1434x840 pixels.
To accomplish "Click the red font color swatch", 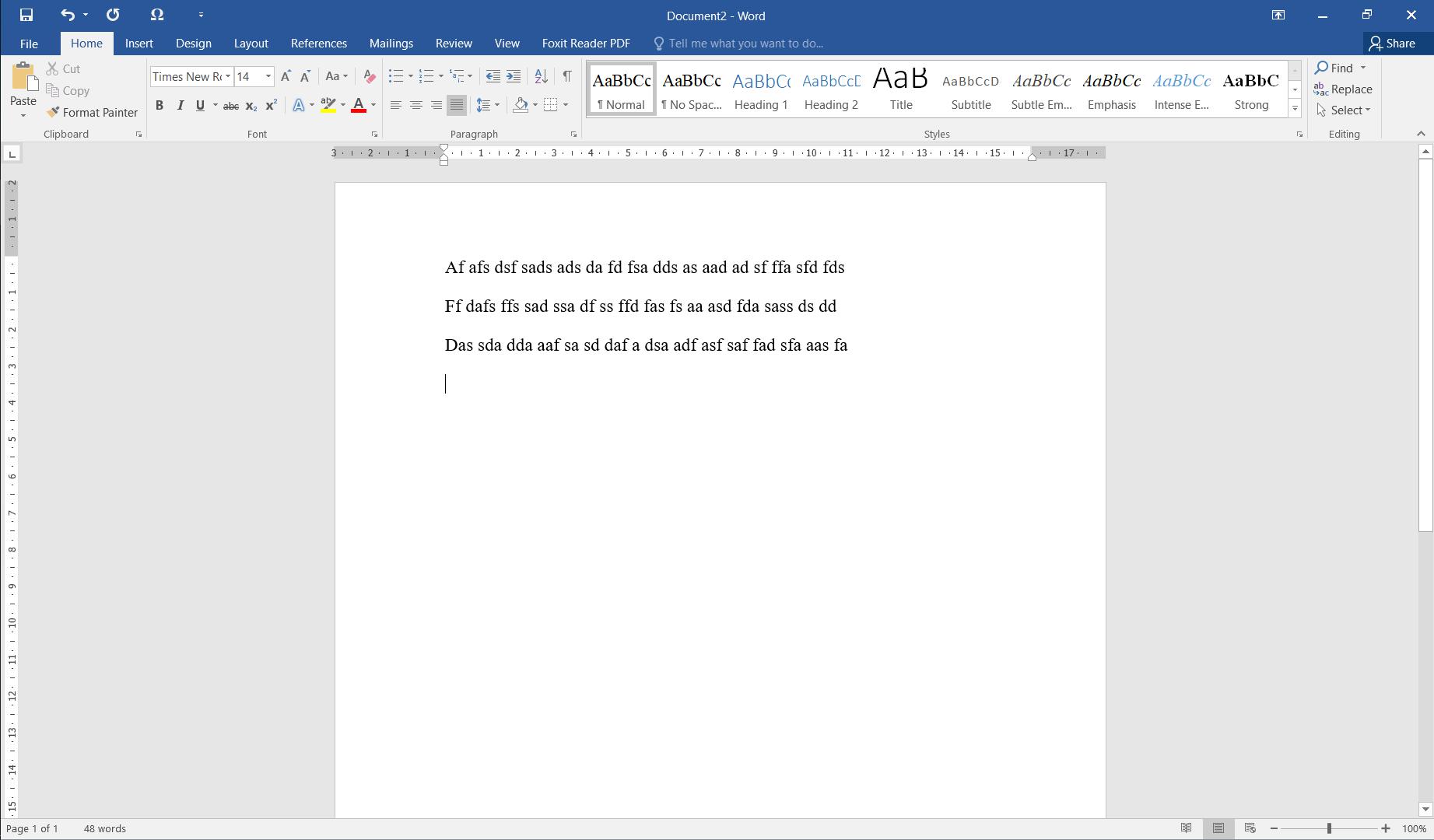I will click(359, 106).
